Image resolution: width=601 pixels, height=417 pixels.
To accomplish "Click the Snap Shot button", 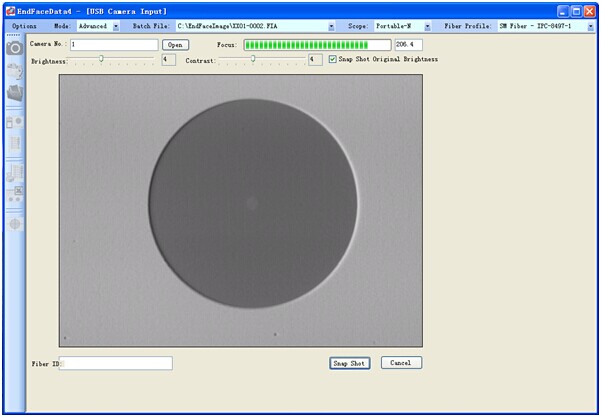I will pos(350,363).
